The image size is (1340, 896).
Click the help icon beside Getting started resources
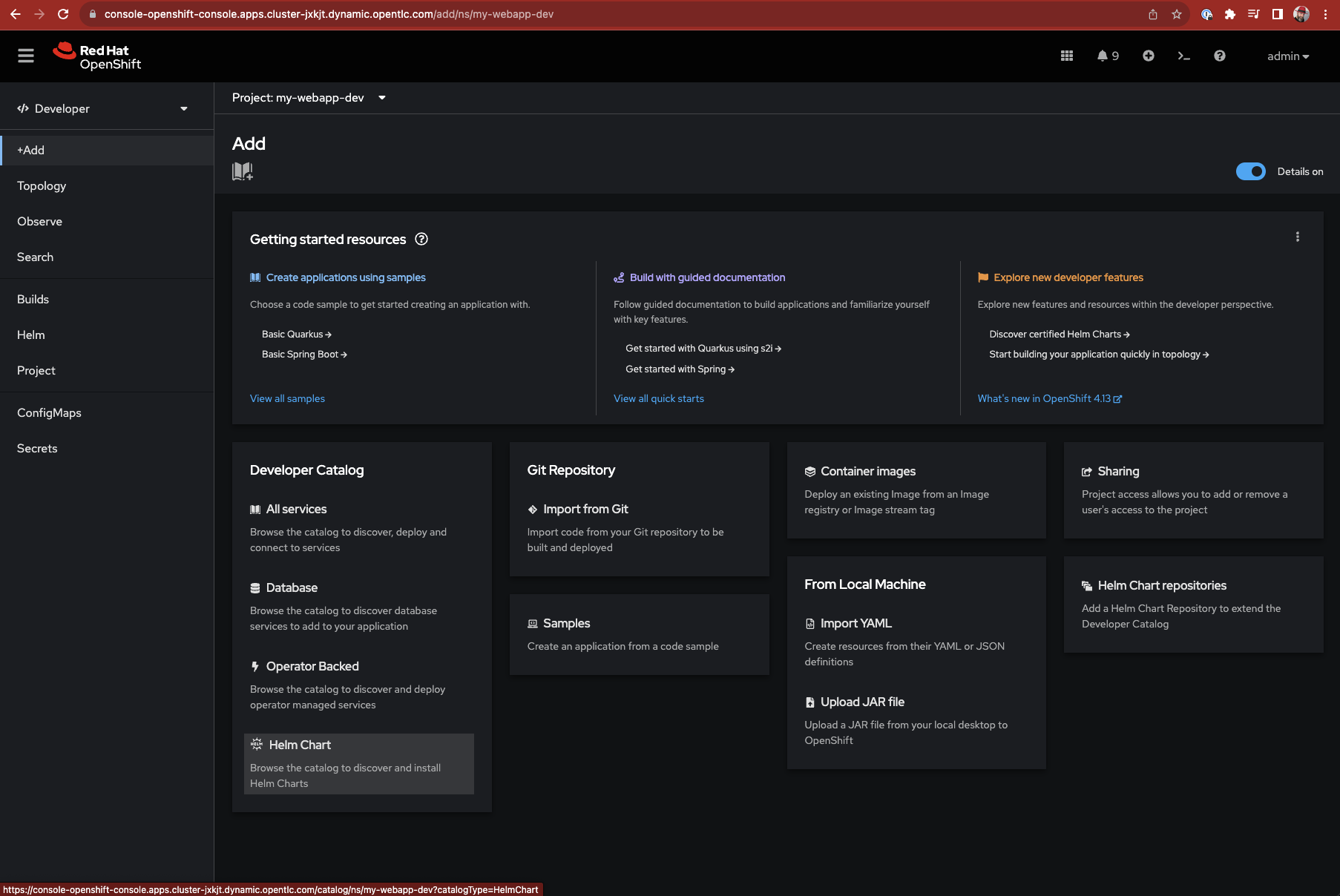click(421, 239)
